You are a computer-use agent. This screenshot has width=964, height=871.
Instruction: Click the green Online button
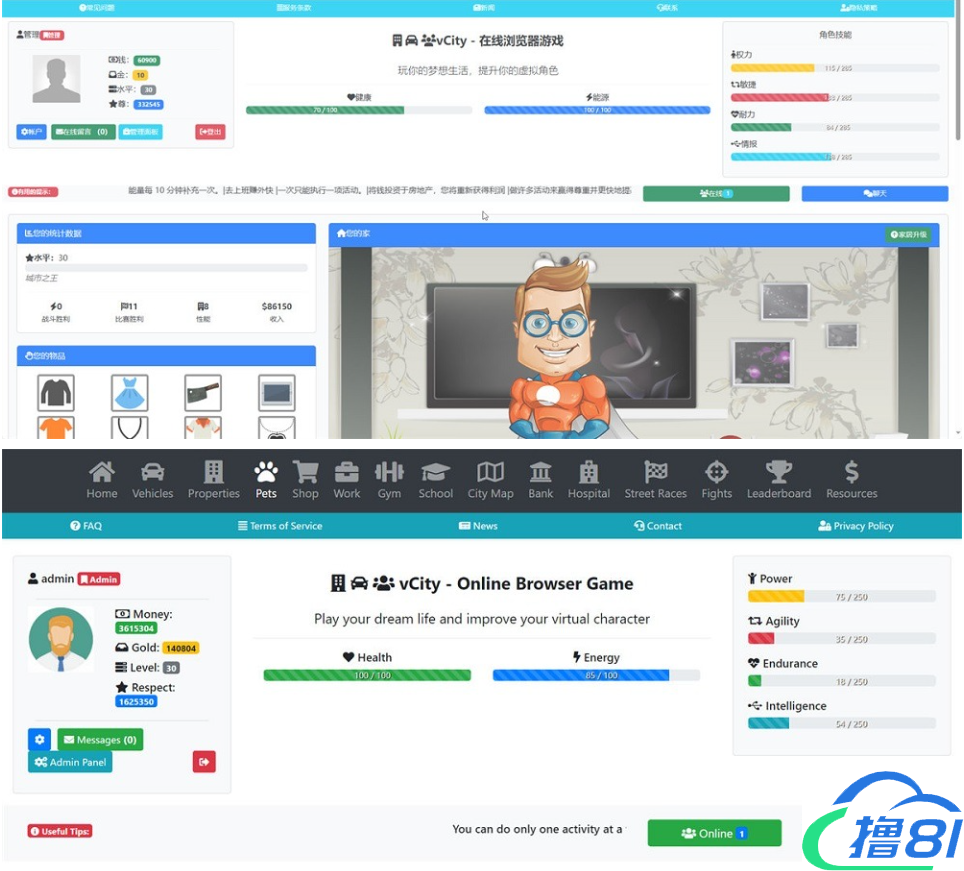(714, 834)
